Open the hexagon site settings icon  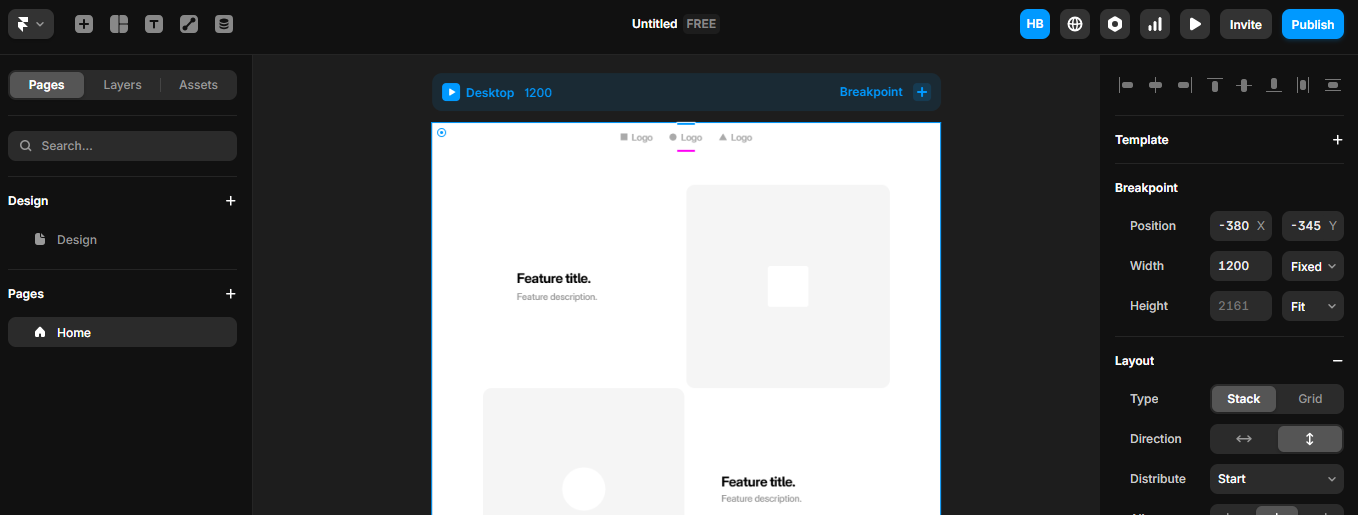[x=1115, y=24]
